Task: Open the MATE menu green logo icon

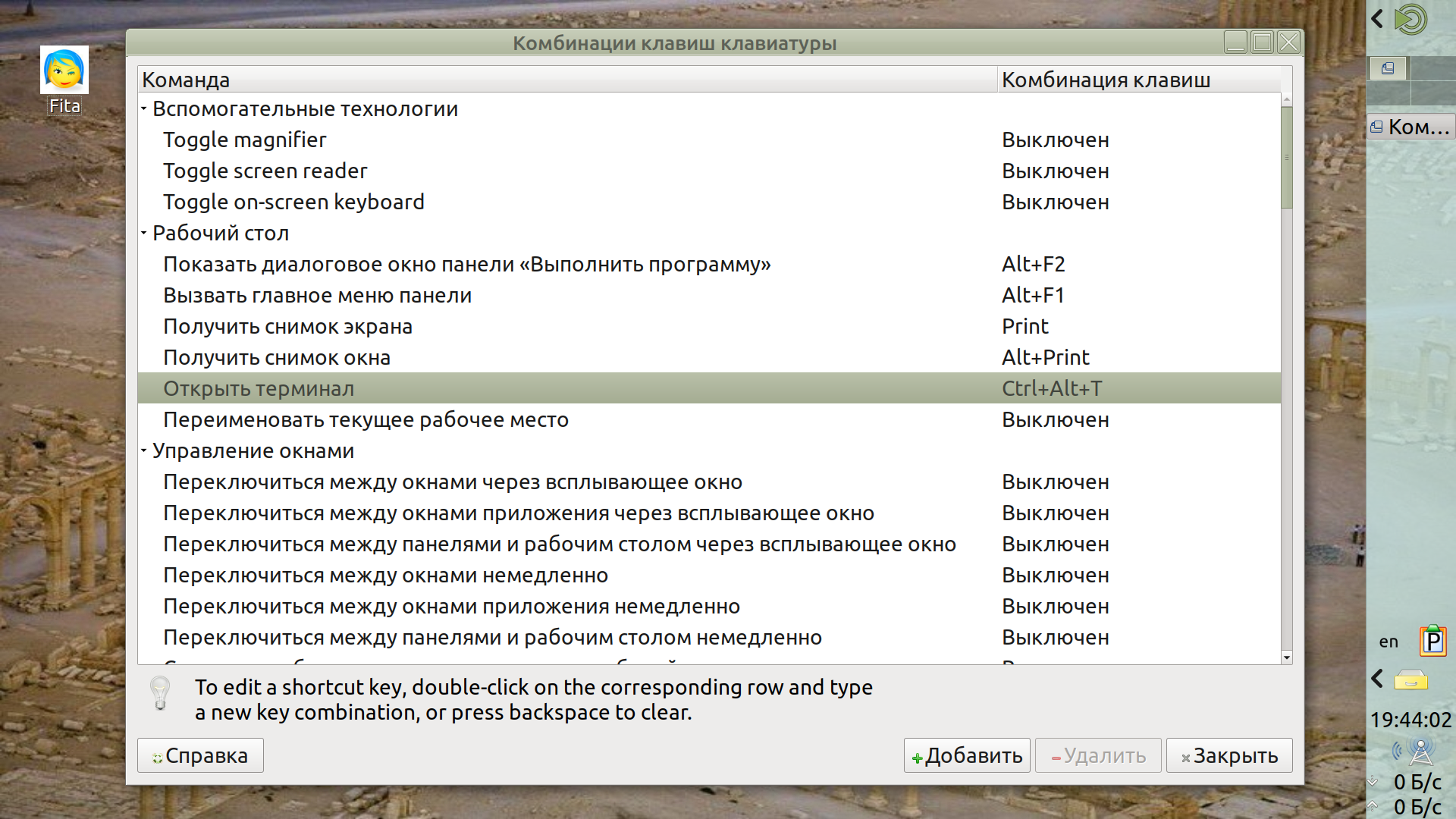Action: click(1411, 20)
